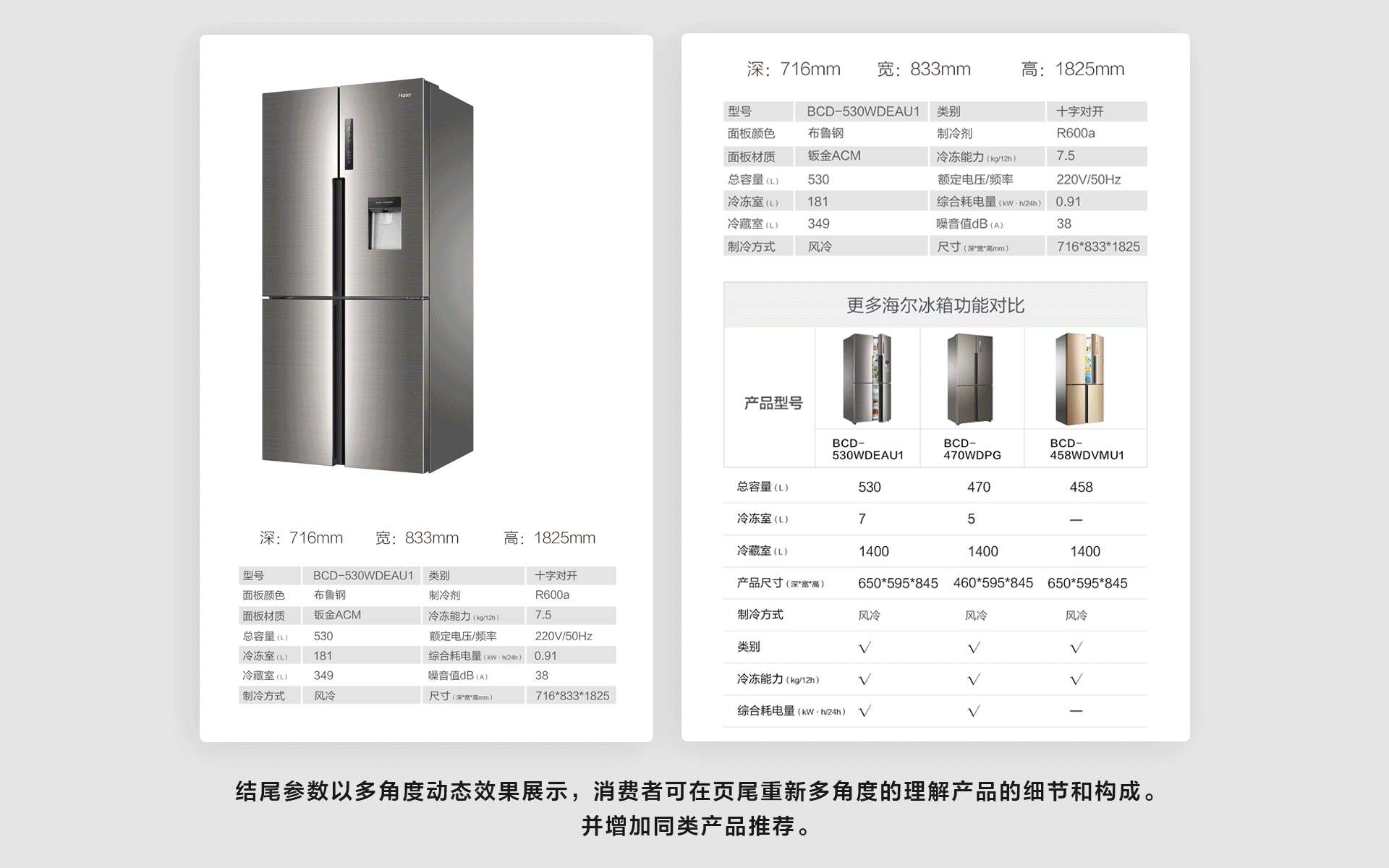Click 制冷方式 label in comparison table
Viewport: 1389px width, 868px height.
pyautogui.click(x=760, y=614)
